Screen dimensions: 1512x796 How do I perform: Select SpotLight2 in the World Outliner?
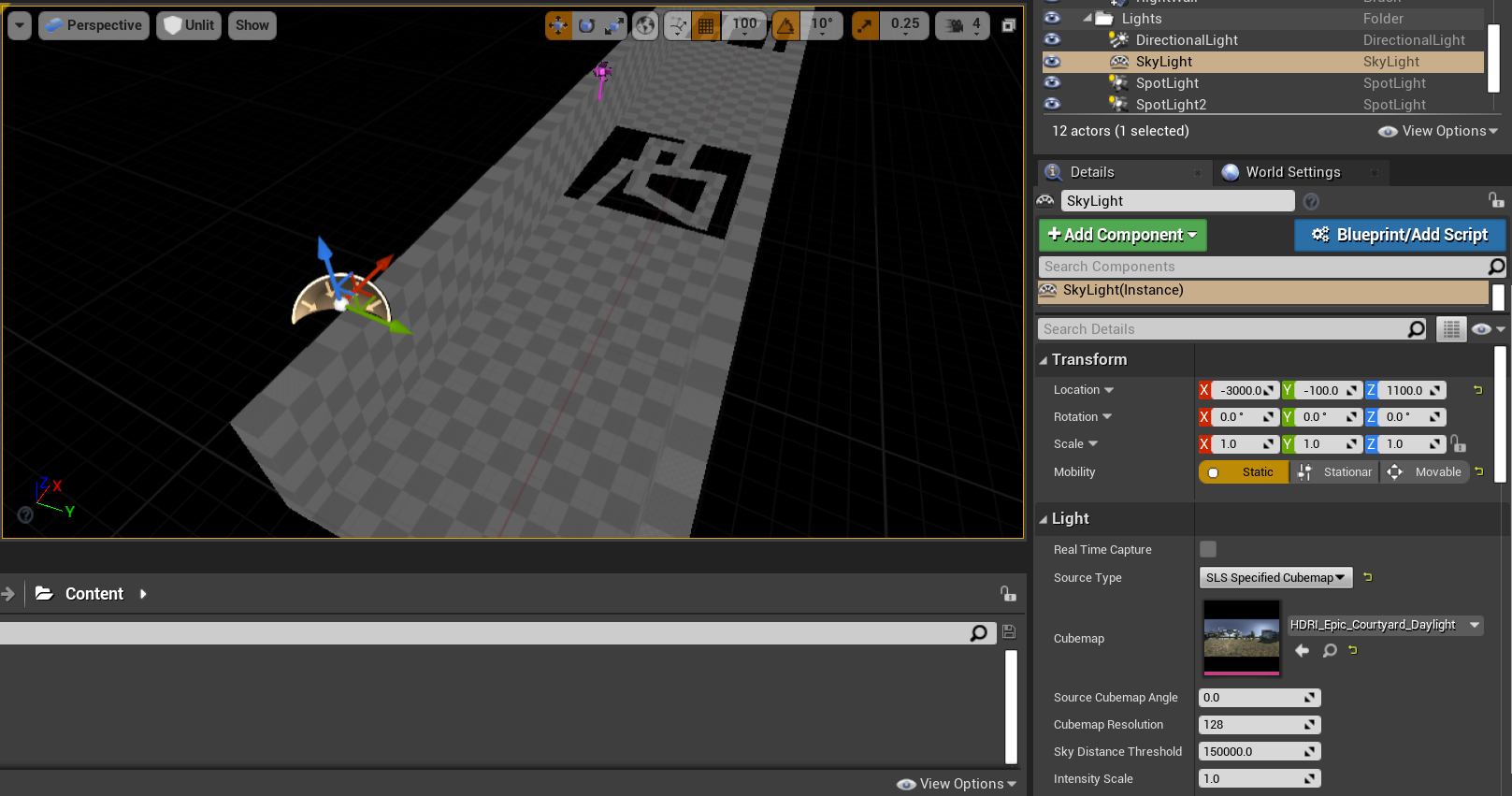1171,105
